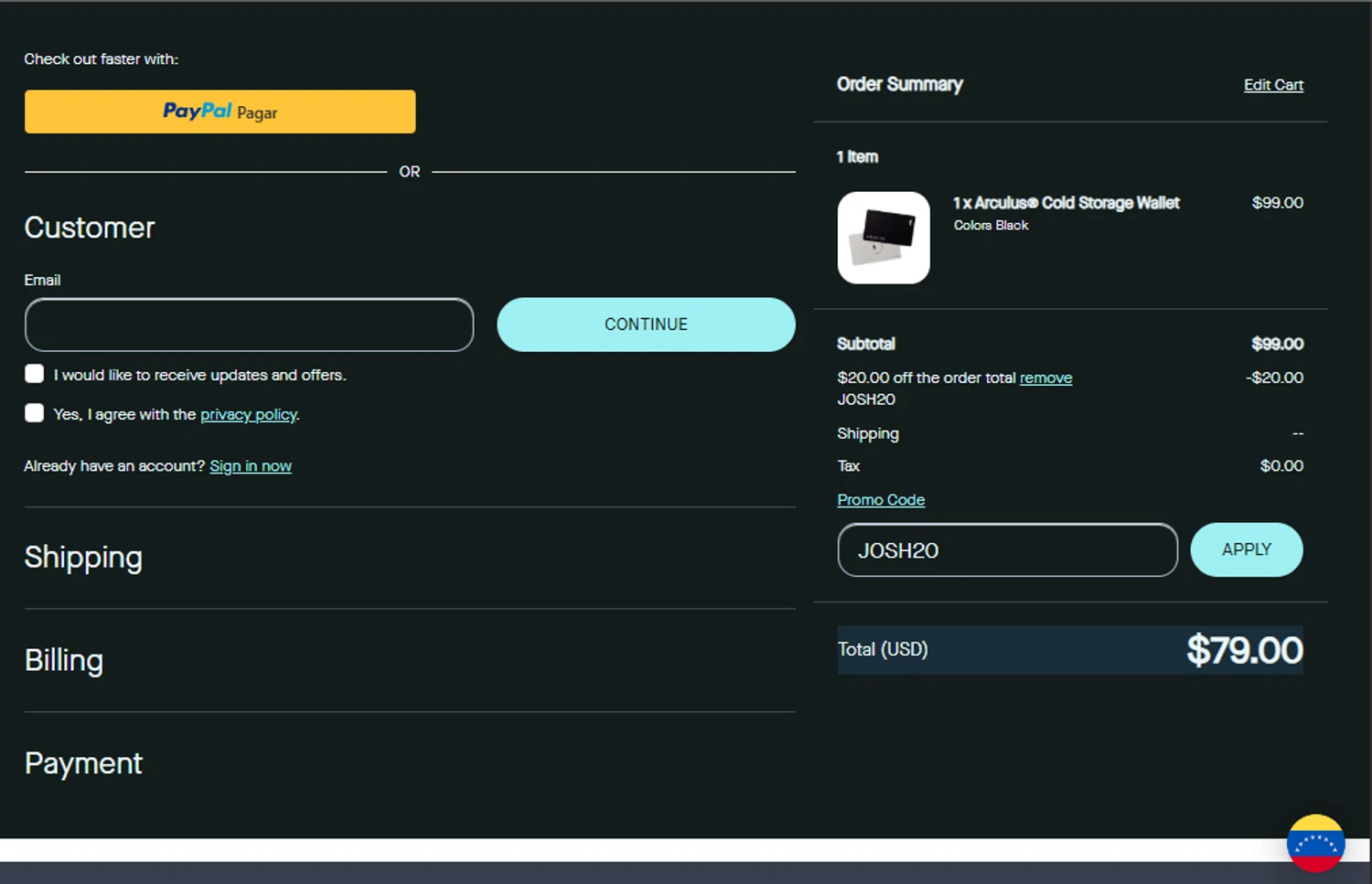Pay with the PayPal Pagar button

click(220, 112)
